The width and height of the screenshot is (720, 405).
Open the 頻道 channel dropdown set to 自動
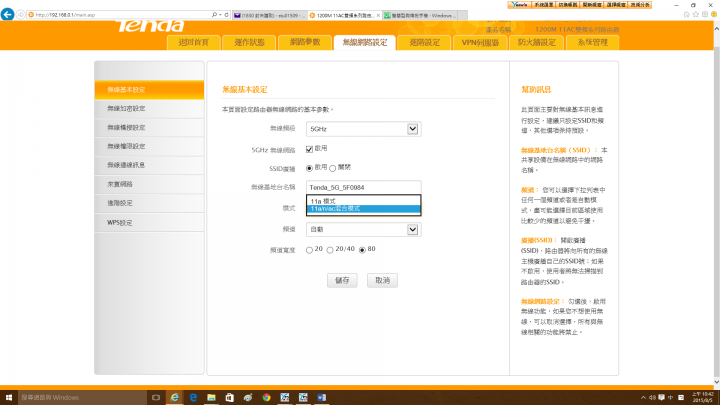(364, 229)
